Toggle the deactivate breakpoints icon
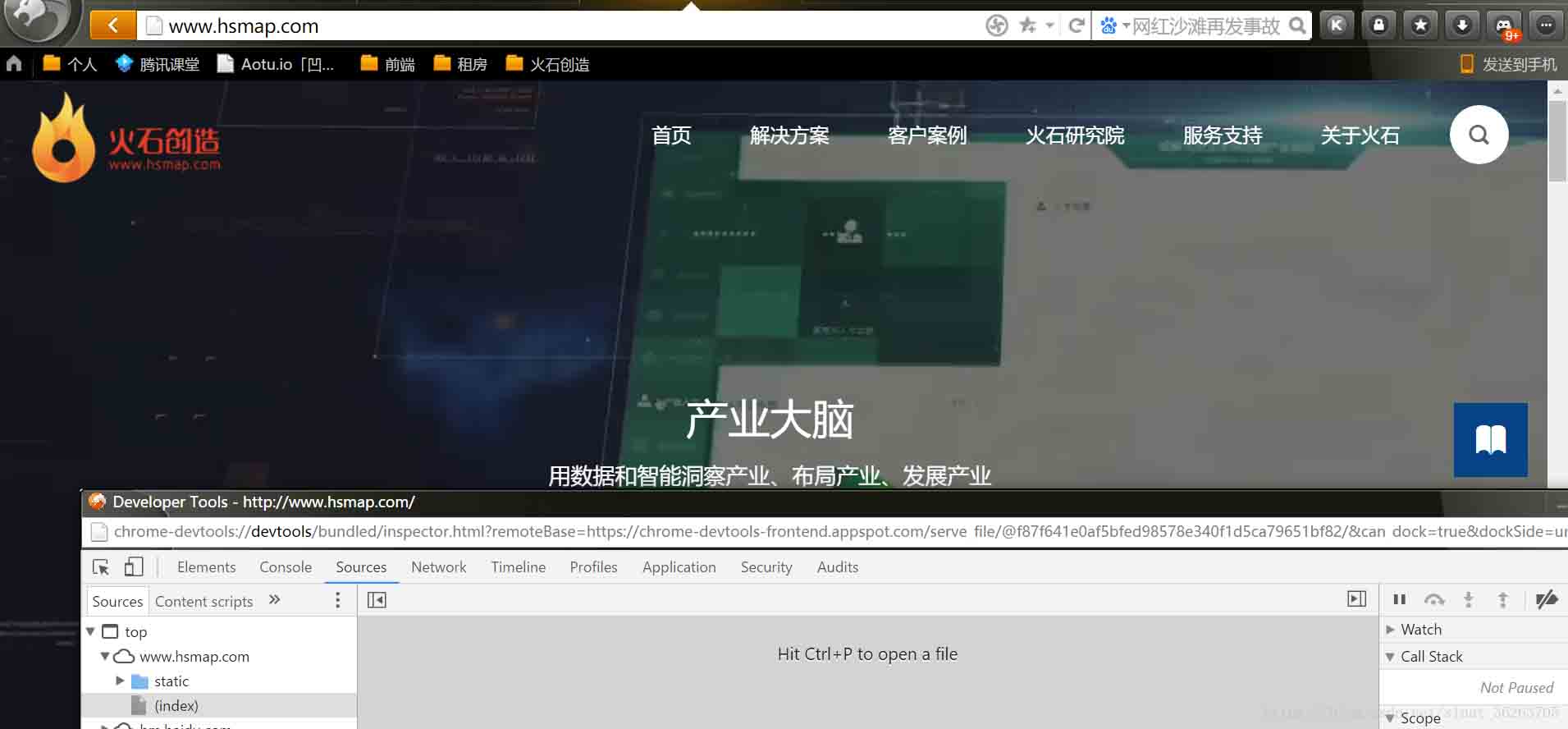 click(x=1547, y=600)
